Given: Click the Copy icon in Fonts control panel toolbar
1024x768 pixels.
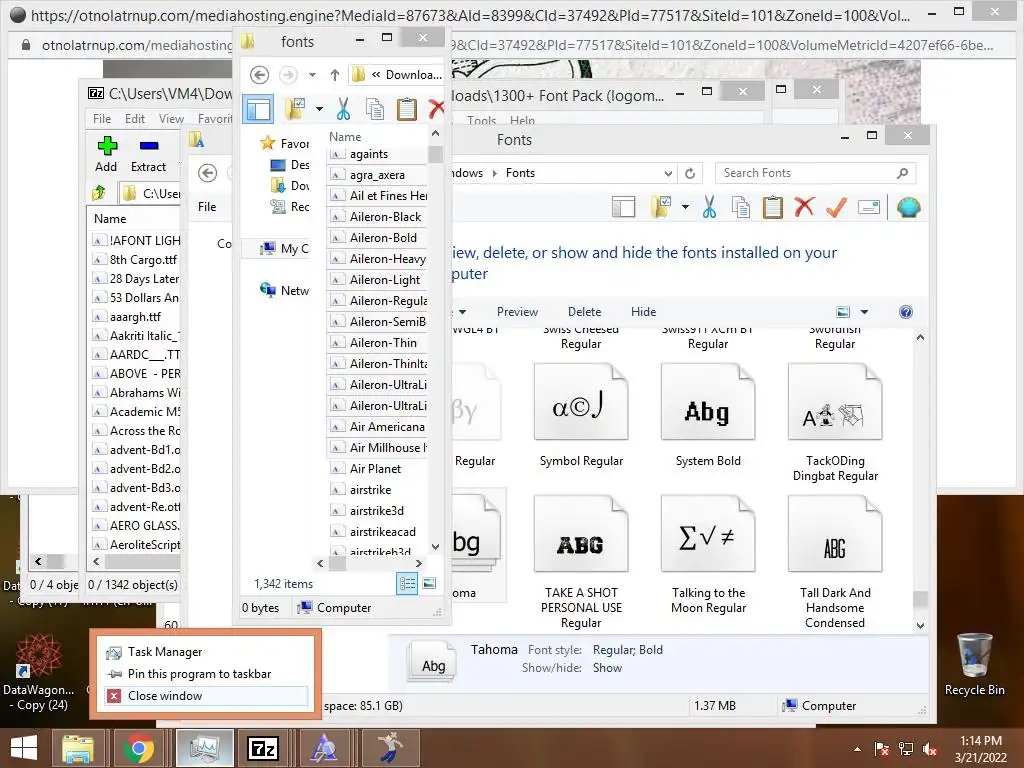Looking at the screenshot, I should pos(741,208).
